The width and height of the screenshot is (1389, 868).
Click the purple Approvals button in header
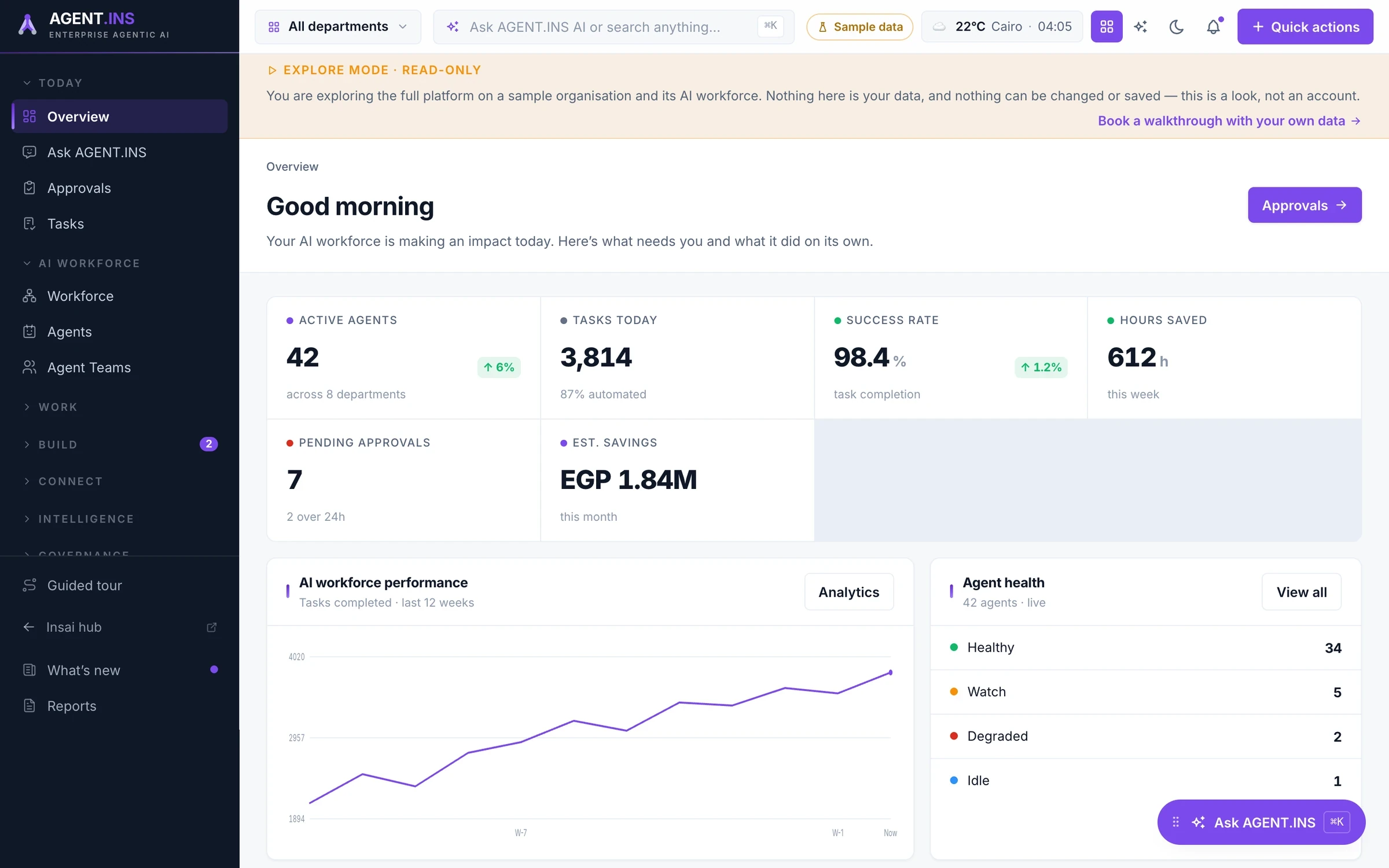click(1305, 205)
